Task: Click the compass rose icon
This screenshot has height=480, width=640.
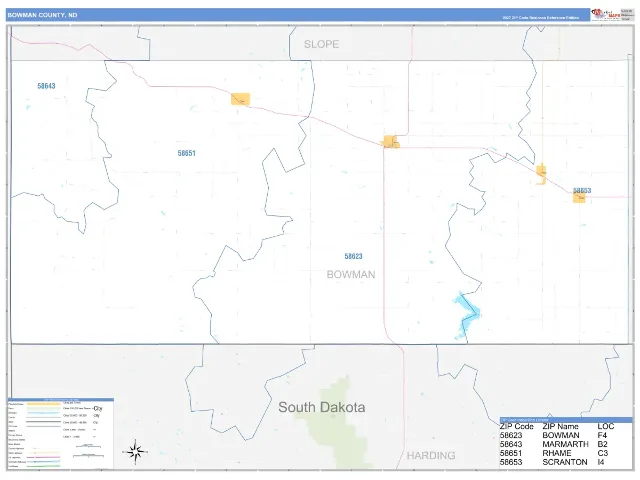Action: 135,452
